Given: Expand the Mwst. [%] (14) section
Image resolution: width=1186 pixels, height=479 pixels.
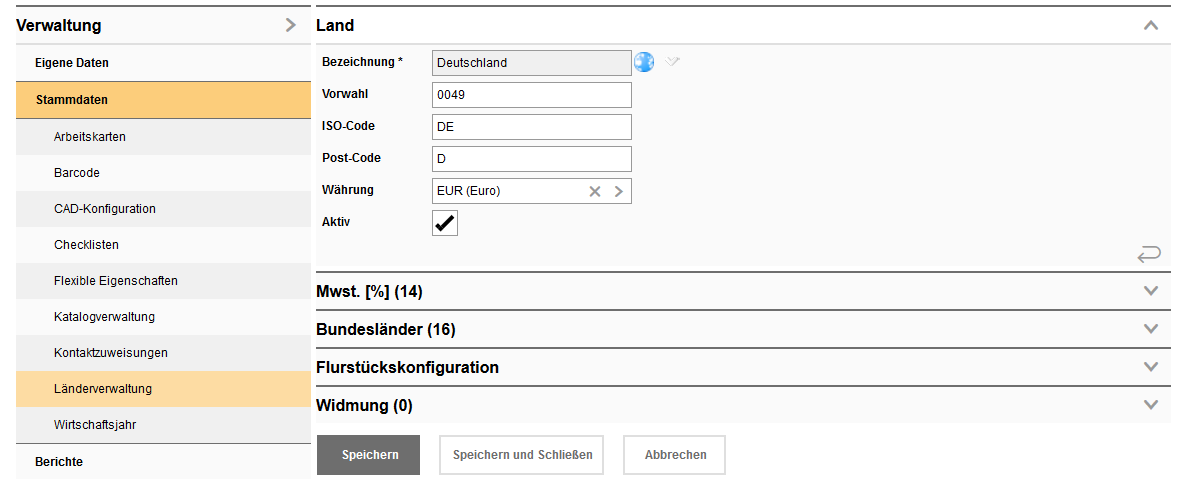Looking at the screenshot, I should point(1151,291).
